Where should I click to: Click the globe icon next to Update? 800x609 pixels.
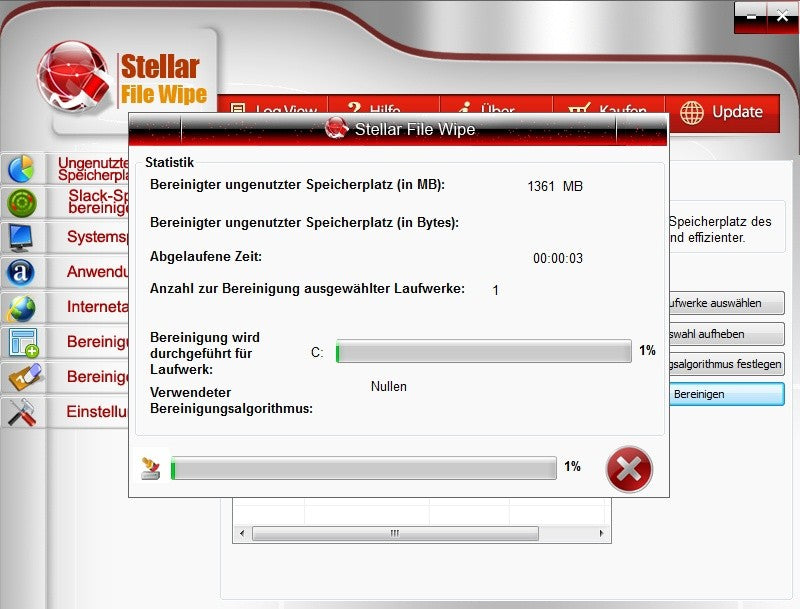click(x=692, y=112)
